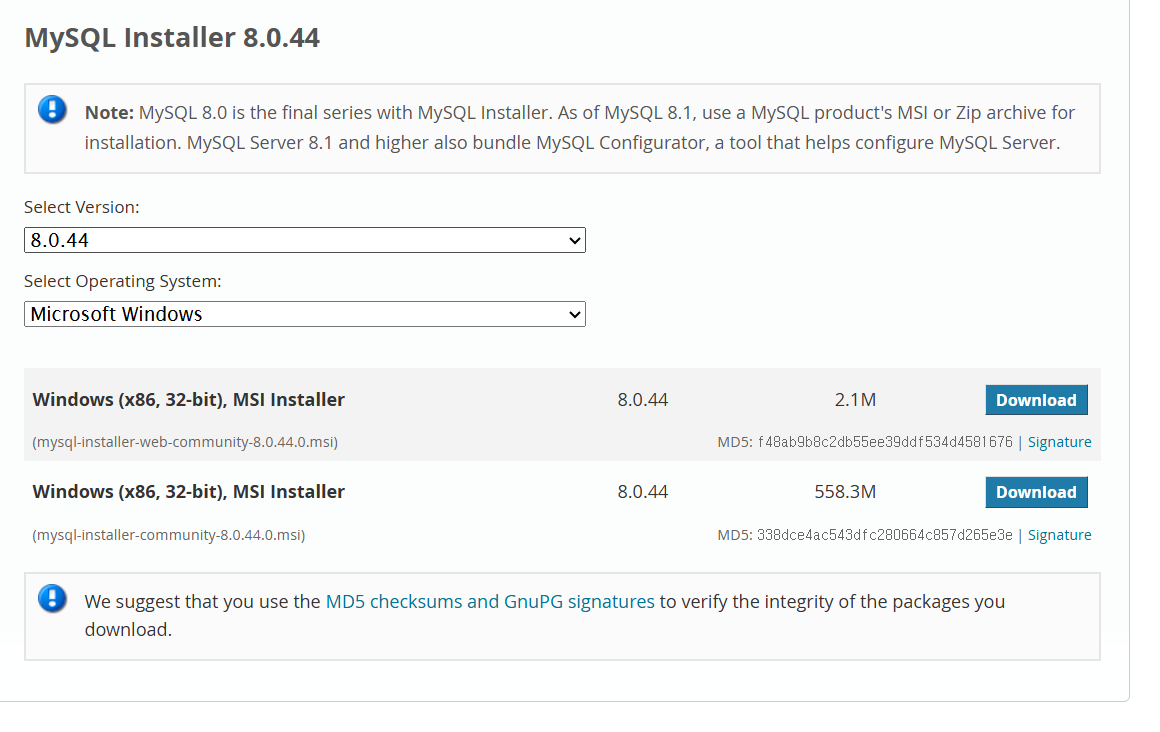Click the MSI Installer title in the 2.1M row

tap(189, 400)
